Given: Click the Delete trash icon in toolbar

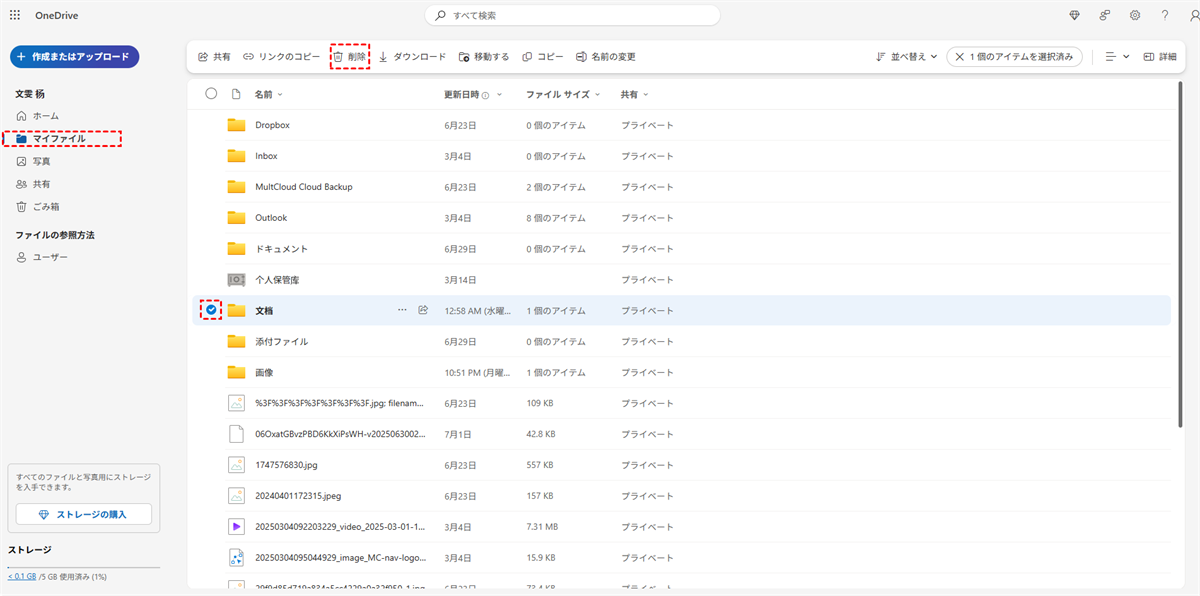Looking at the screenshot, I should pos(339,57).
